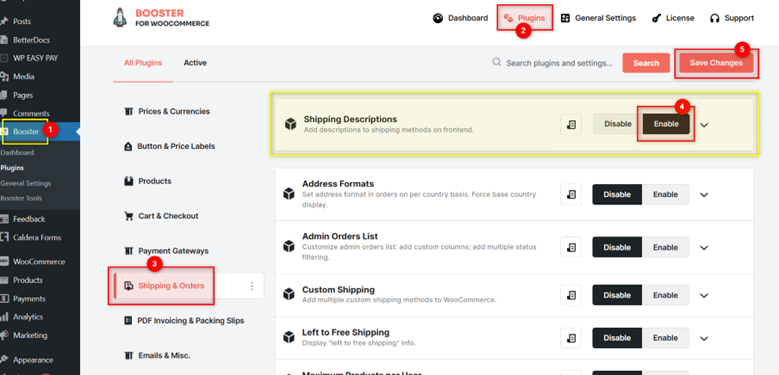Click documentation icon next to Address Formats
779x375 pixels.
click(571, 195)
